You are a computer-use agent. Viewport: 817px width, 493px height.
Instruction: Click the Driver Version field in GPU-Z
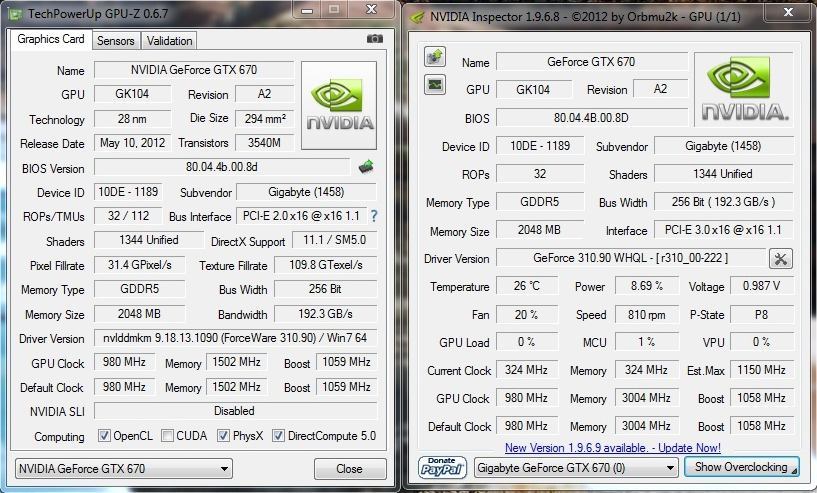(x=235, y=338)
